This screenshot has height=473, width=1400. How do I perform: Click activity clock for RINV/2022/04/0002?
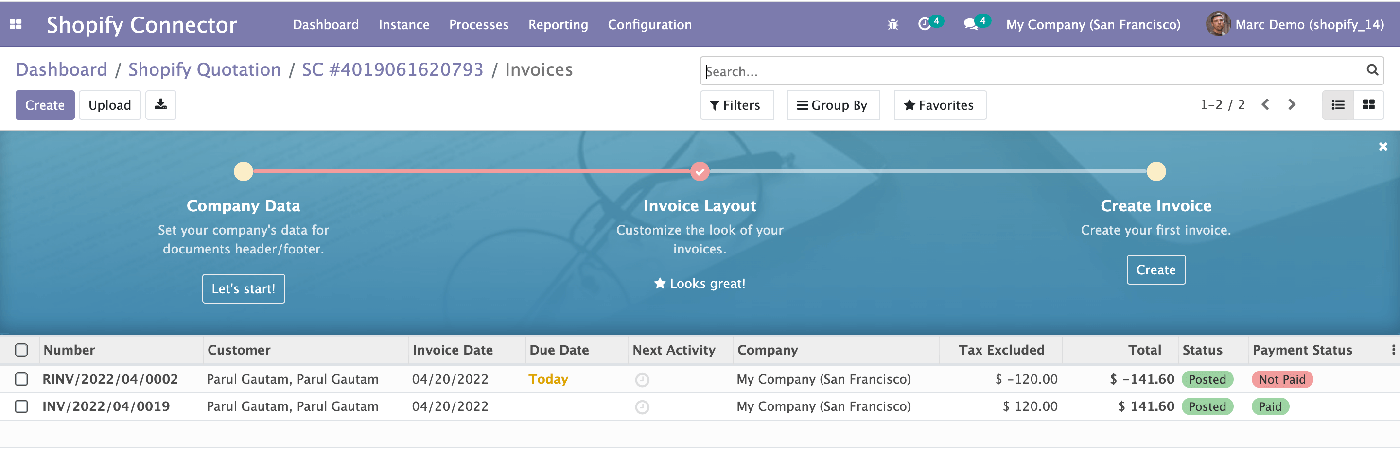pos(642,380)
